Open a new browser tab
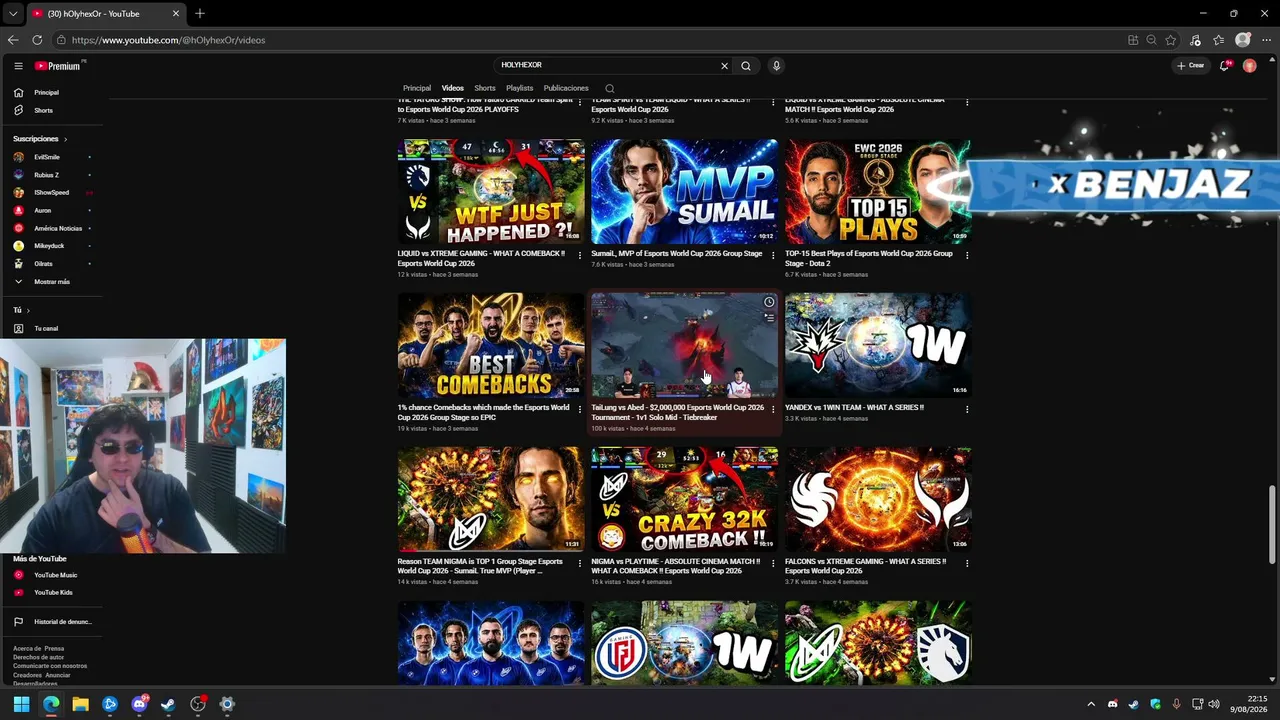Image resolution: width=1280 pixels, height=720 pixels. tap(200, 14)
